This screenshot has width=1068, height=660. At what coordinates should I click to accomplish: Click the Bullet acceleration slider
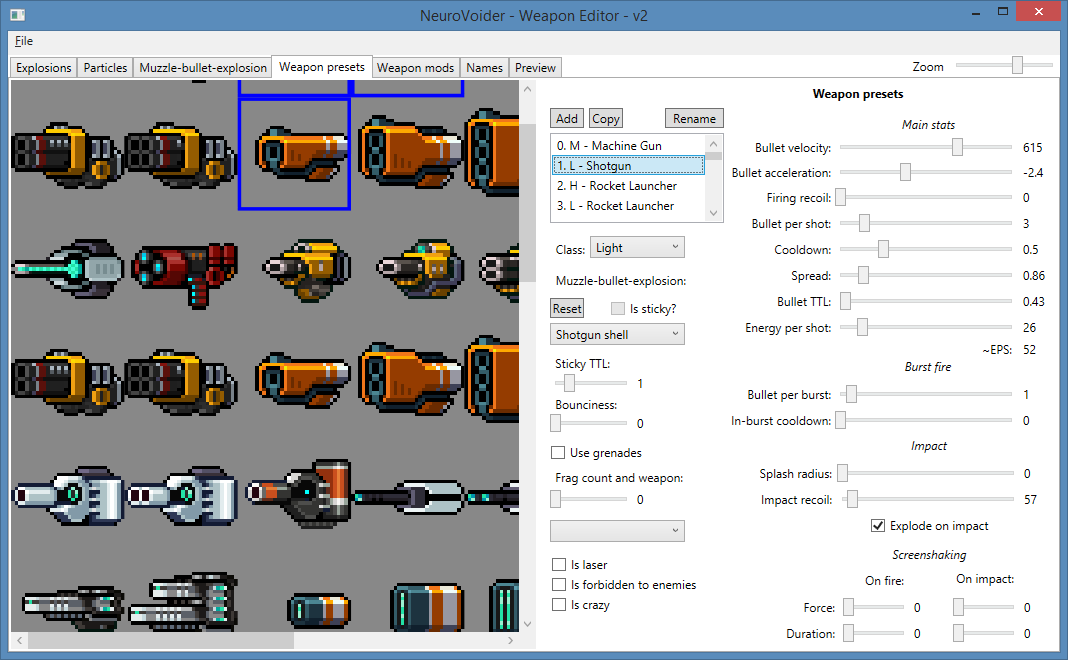[x=926, y=172]
